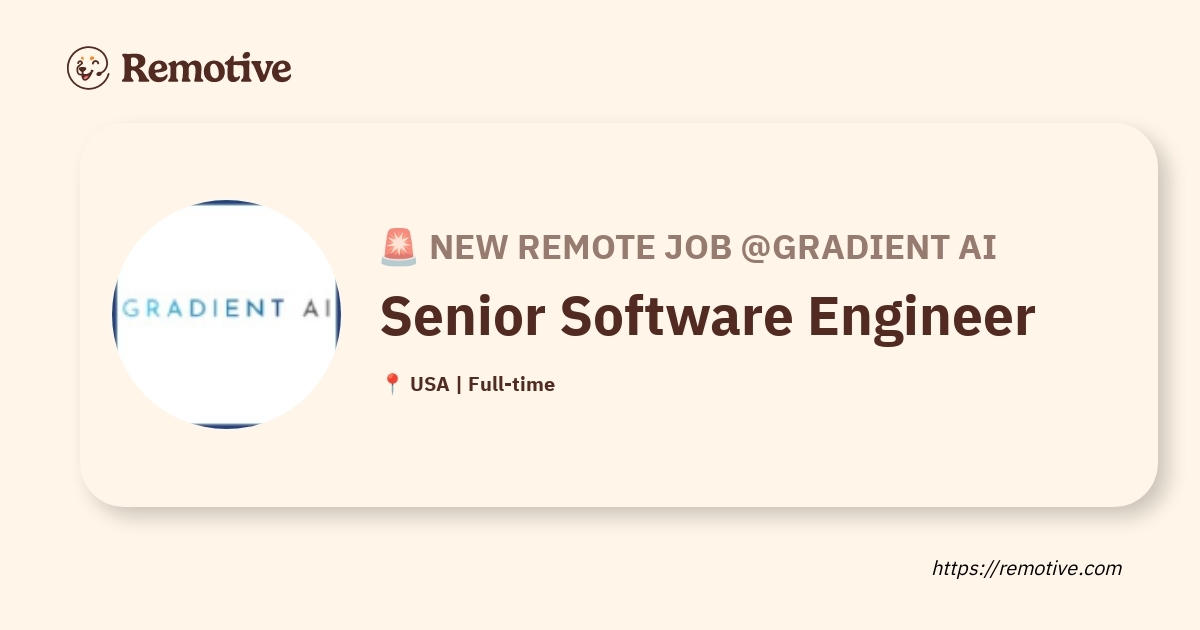Image resolution: width=1200 pixels, height=630 pixels.
Task: Click the dark AI letters inside the circular logo
Action: pyautogui.click(x=319, y=309)
